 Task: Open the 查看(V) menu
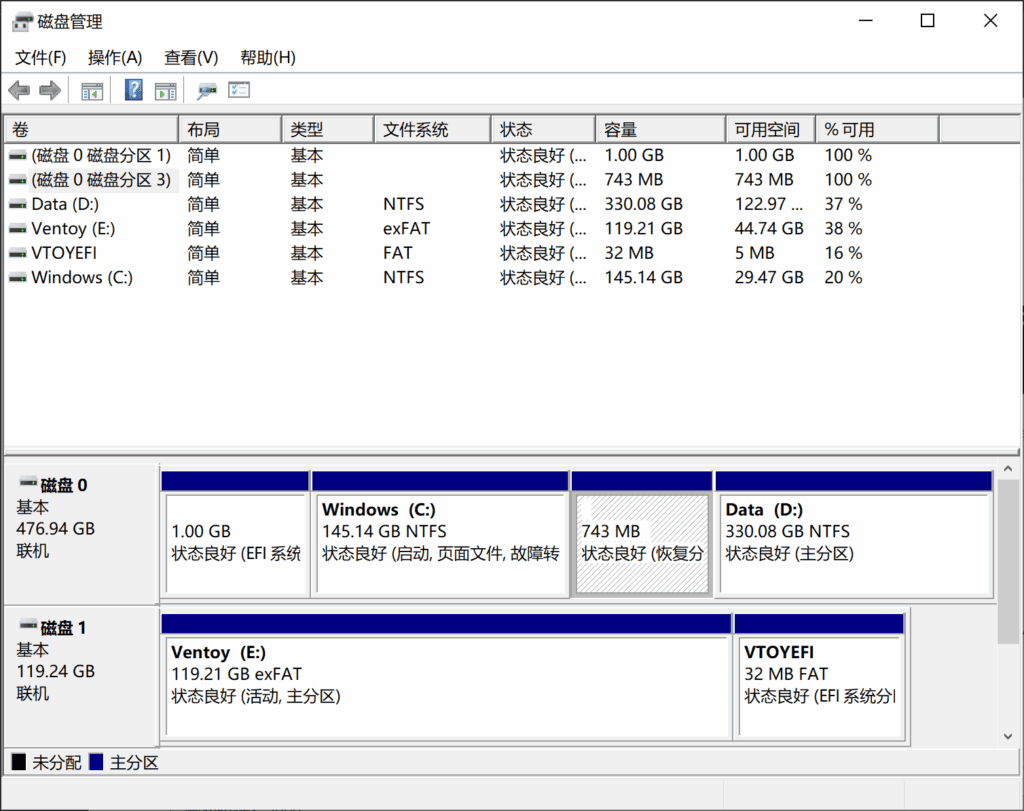tap(191, 58)
